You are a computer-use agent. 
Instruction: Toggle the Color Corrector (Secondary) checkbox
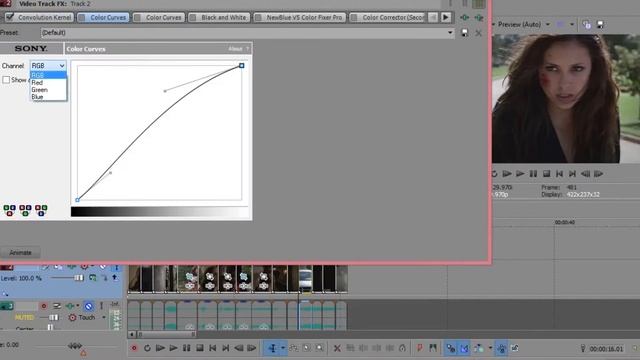point(354,18)
